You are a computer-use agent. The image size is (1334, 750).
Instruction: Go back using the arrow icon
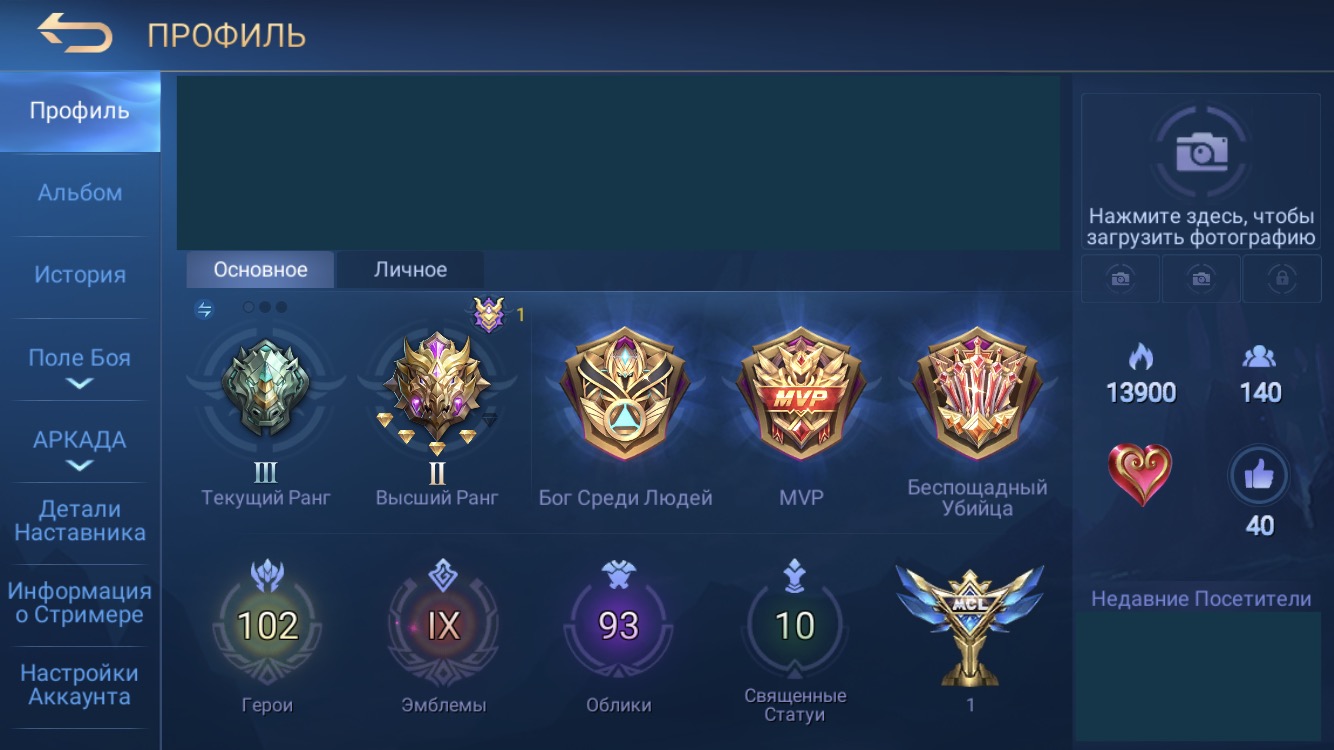(x=75, y=34)
